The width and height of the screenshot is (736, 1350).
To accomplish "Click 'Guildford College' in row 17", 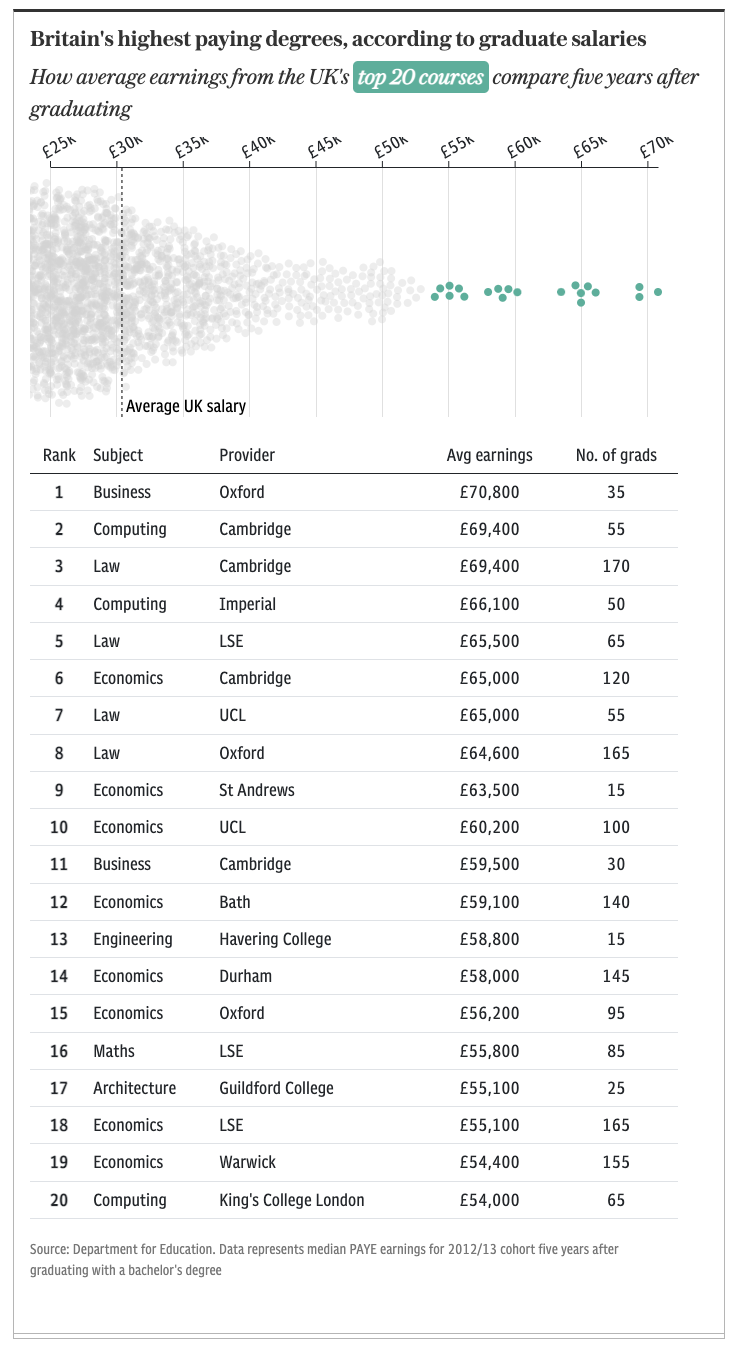I will [276, 1088].
